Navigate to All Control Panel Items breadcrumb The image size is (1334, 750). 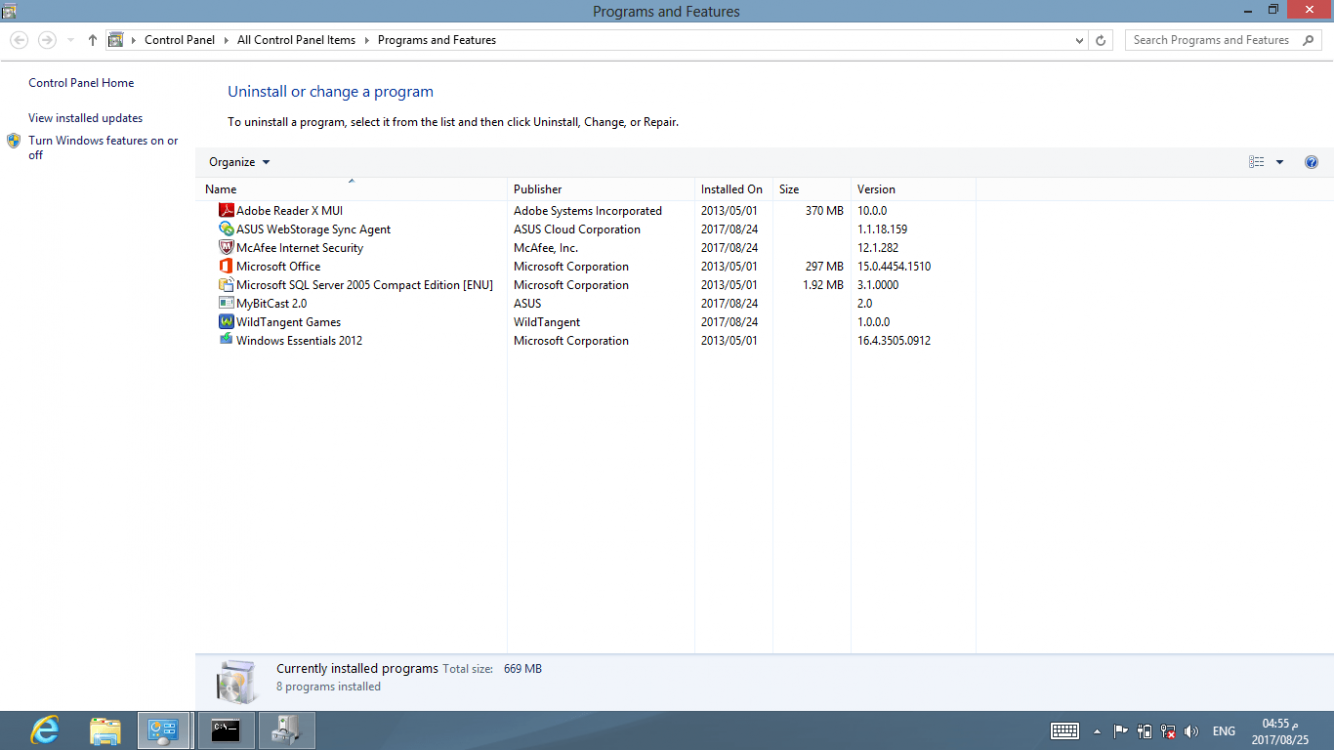click(x=296, y=40)
